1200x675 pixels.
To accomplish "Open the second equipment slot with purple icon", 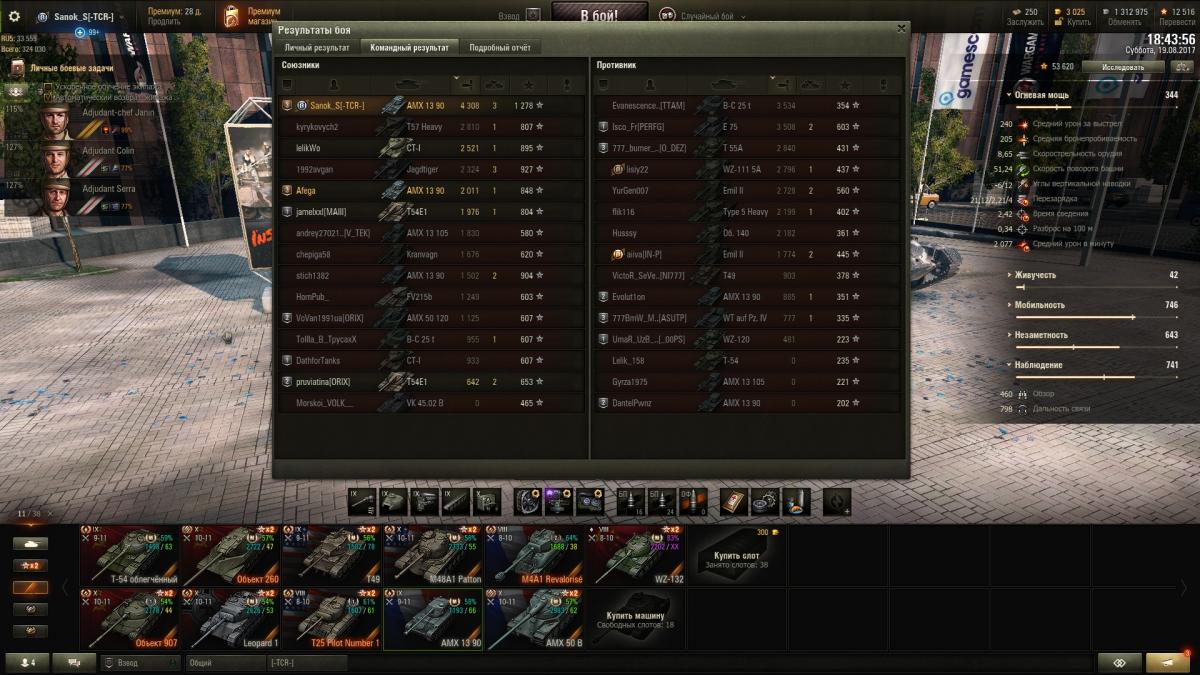I will point(559,500).
